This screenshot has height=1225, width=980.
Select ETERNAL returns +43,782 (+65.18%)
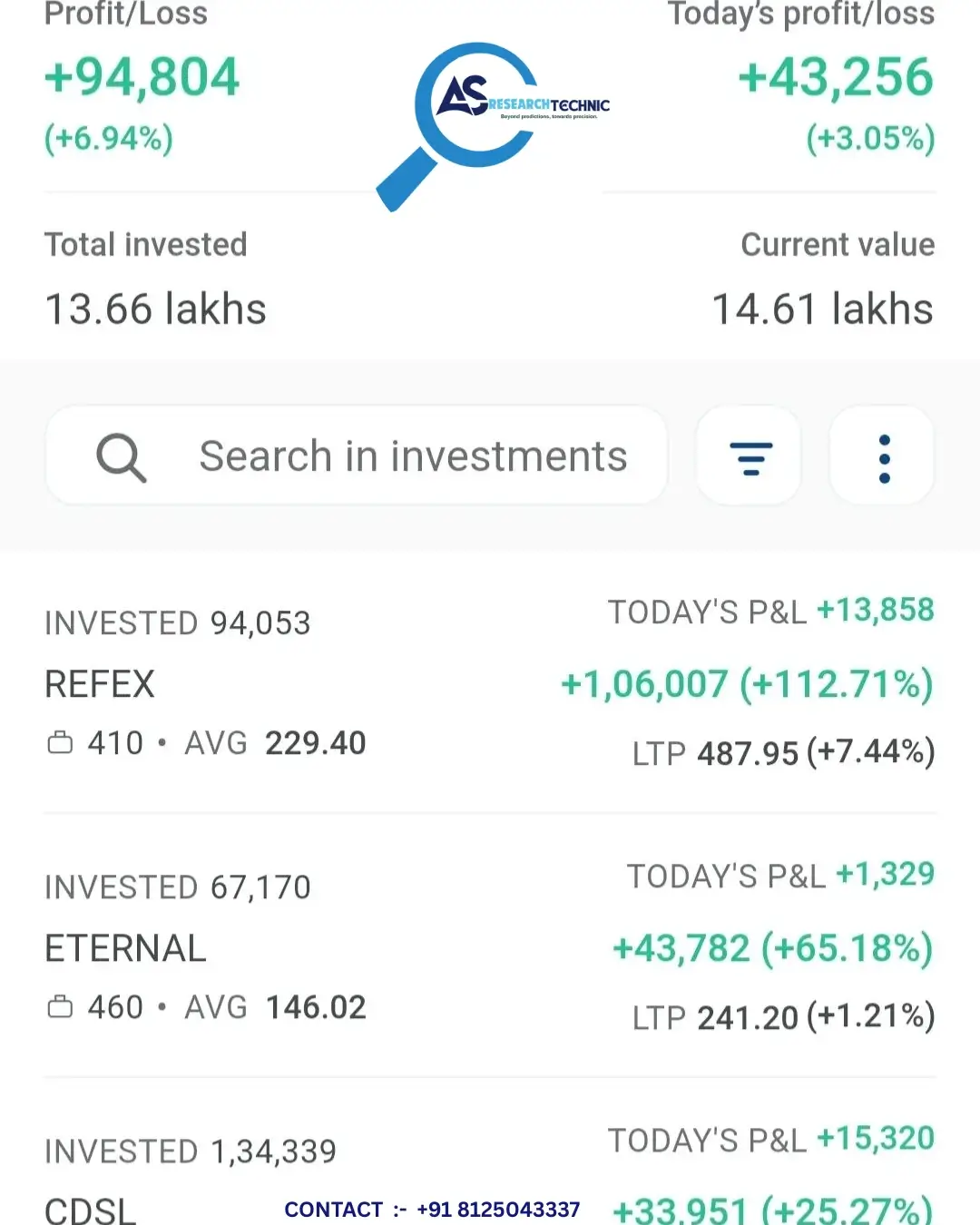(x=773, y=948)
